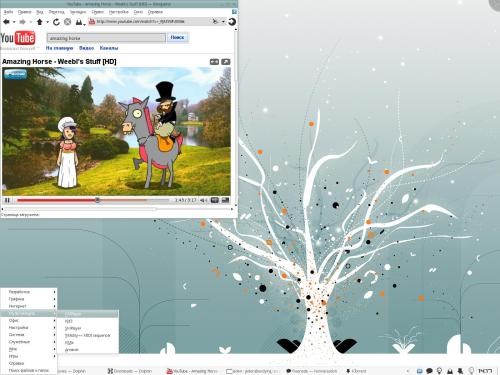This screenshot has height=375, width=500.
Task: Click the chat bubble tray icon
Action: click(429, 371)
